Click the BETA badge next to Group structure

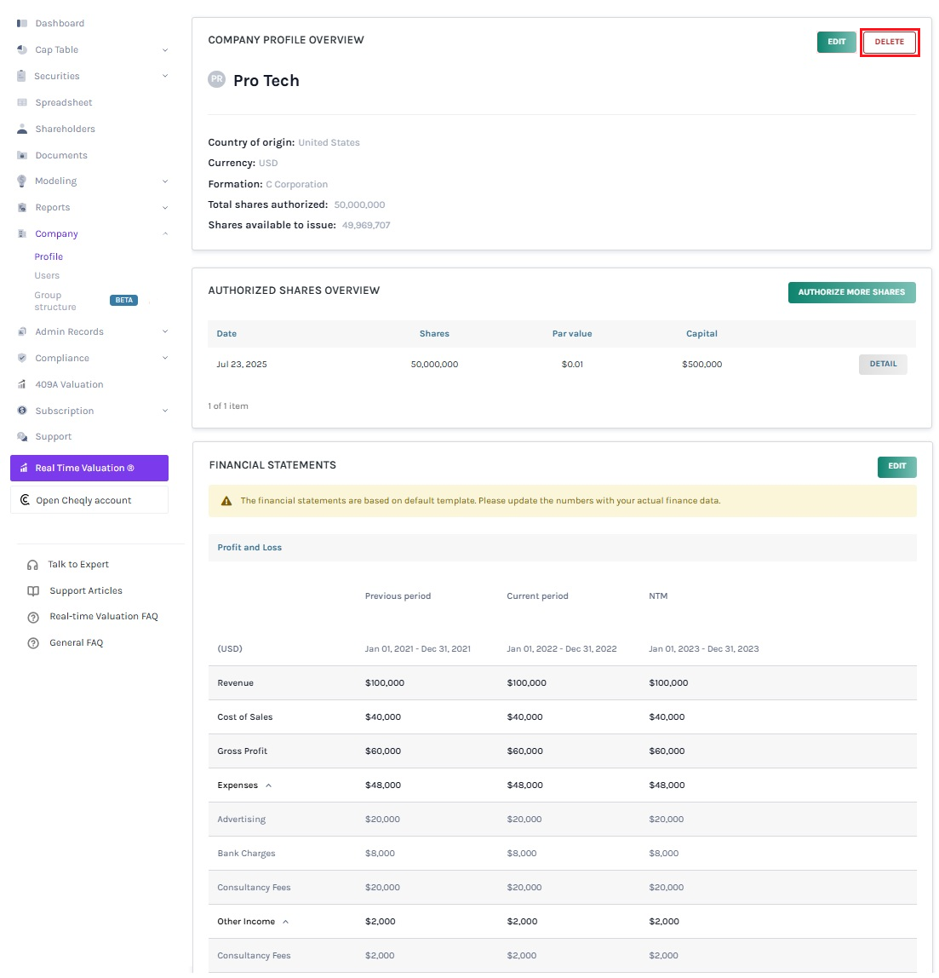click(124, 300)
